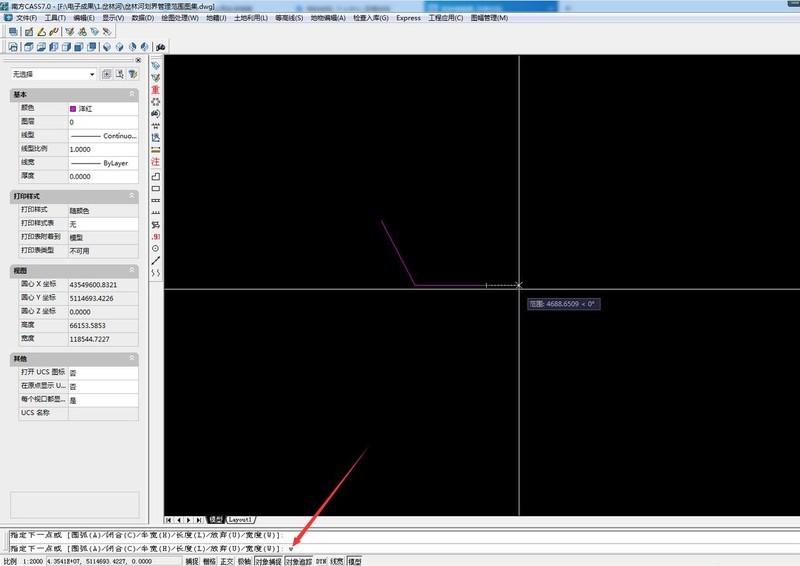Click the dashed circle icon in the vertical toolbar
This screenshot has width=800, height=566.
tap(156, 102)
